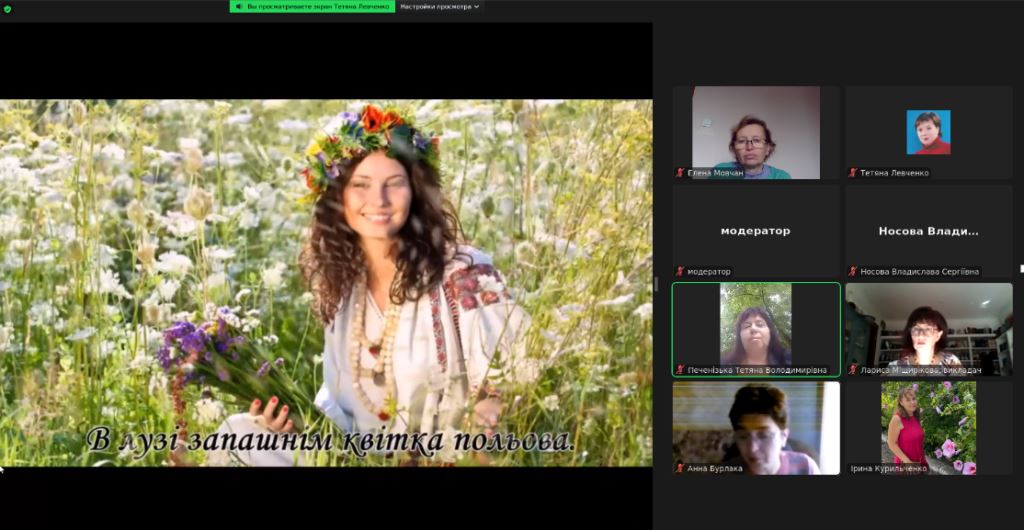Select Ірина Курильченко video tile
1024x530 pixels.
[x=929, y=428]
